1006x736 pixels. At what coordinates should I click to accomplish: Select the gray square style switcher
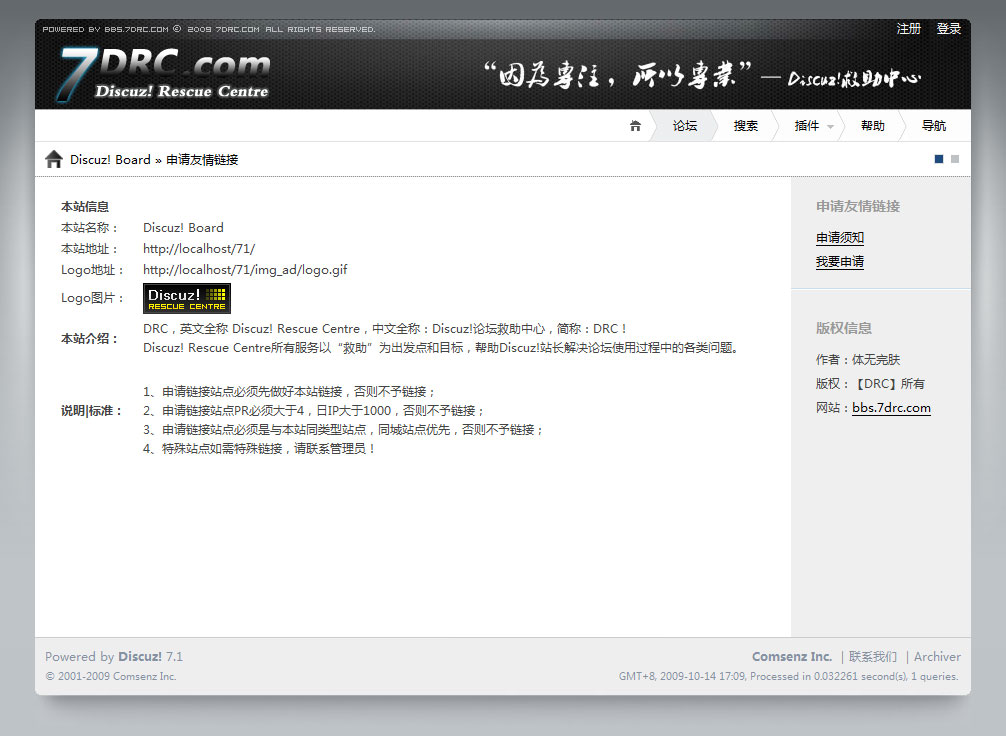[x=955, y=159]
